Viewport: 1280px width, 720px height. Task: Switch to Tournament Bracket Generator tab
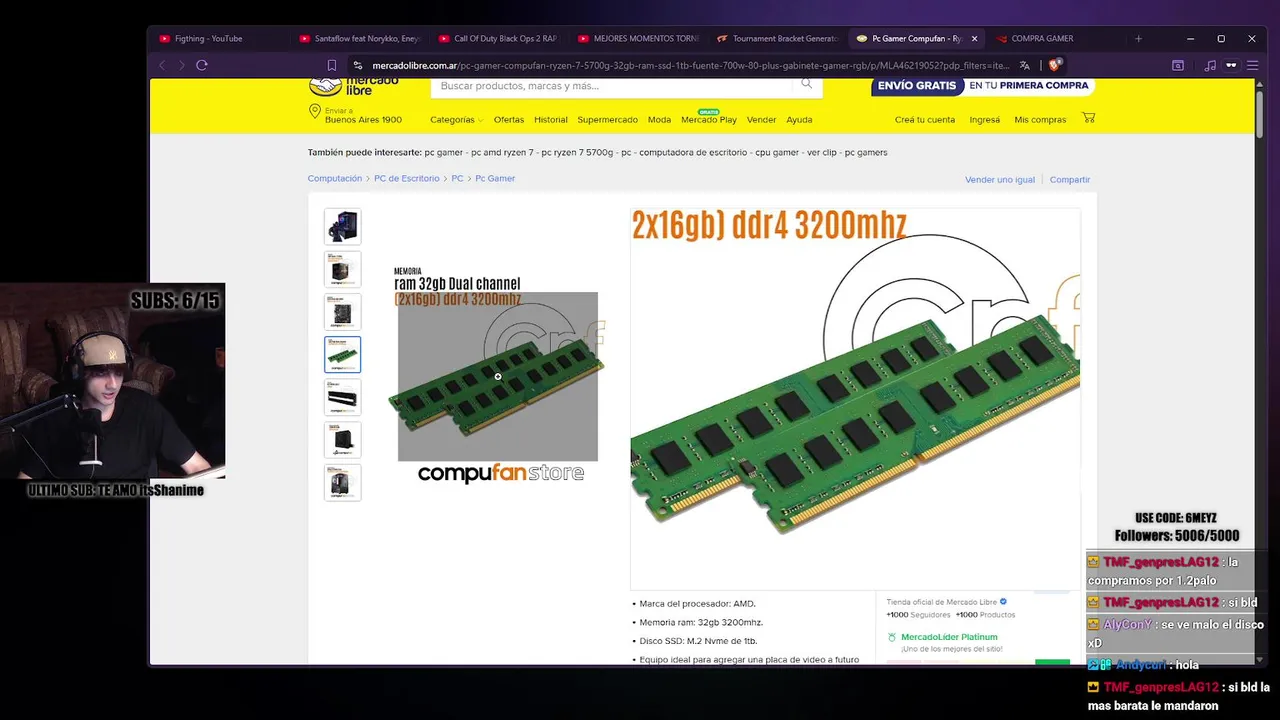pyautogui.click(x=776, y=38)
